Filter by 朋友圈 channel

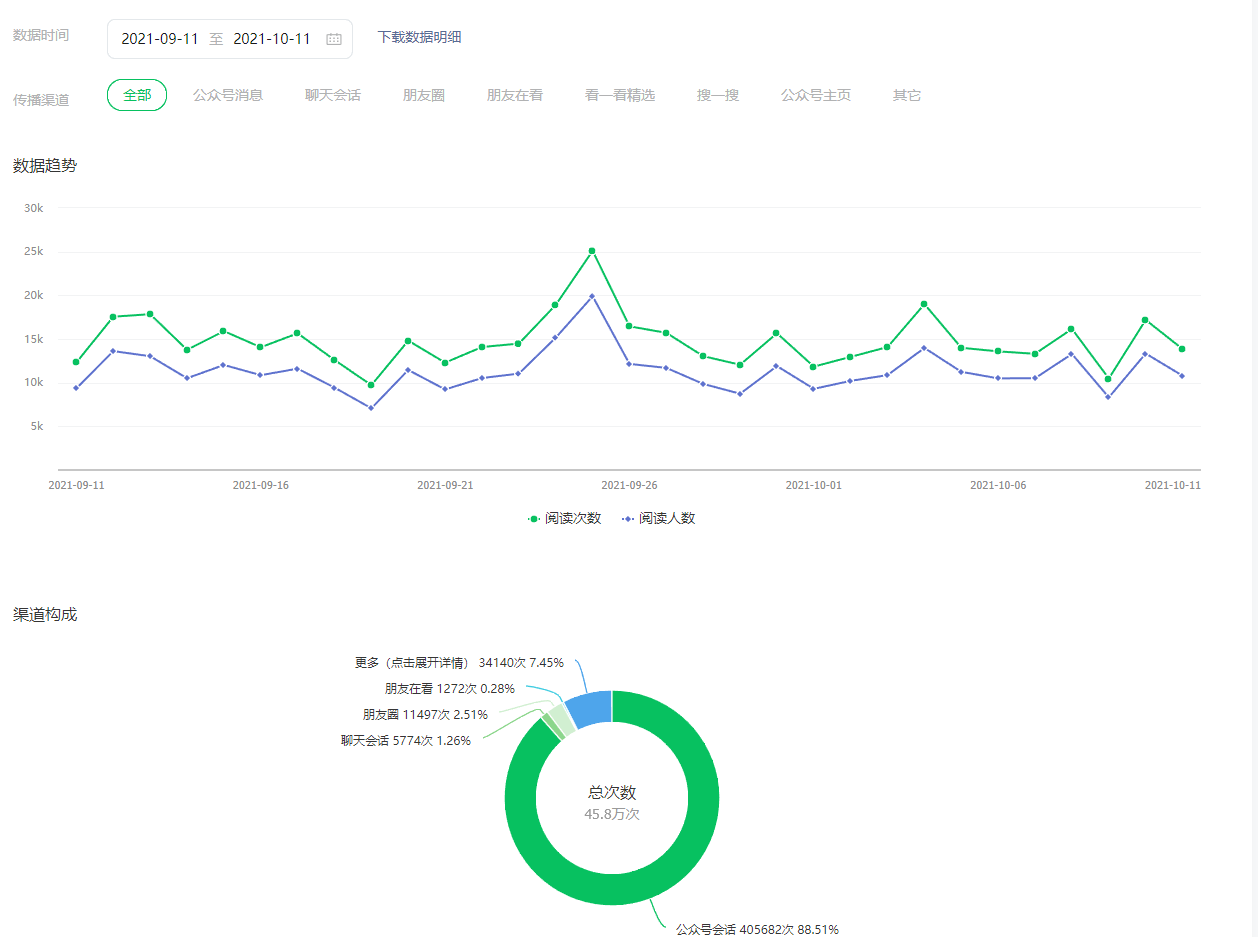click(x=424, y=95)
